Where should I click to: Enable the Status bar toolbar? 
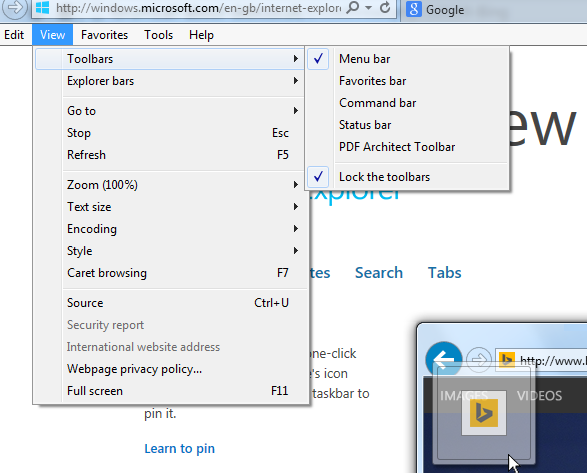(x=408, y=125)
